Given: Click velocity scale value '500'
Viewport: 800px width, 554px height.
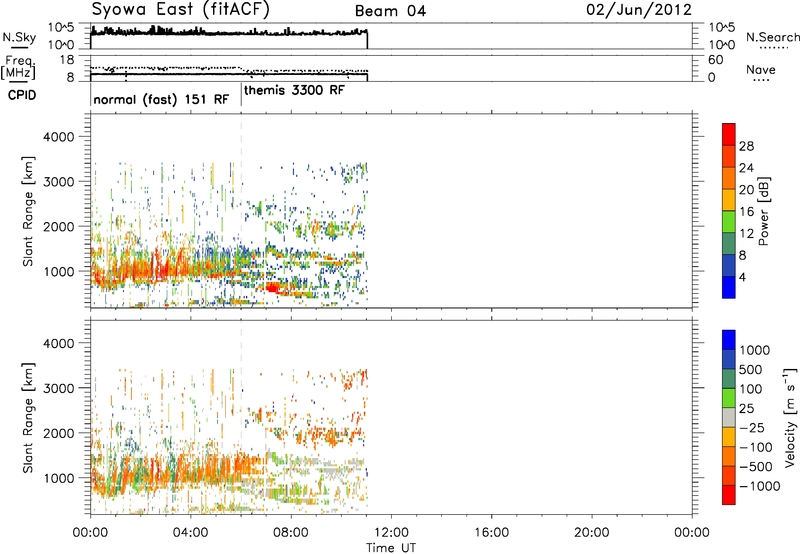Looking at the screenshot, I should (x=751, y=369).
